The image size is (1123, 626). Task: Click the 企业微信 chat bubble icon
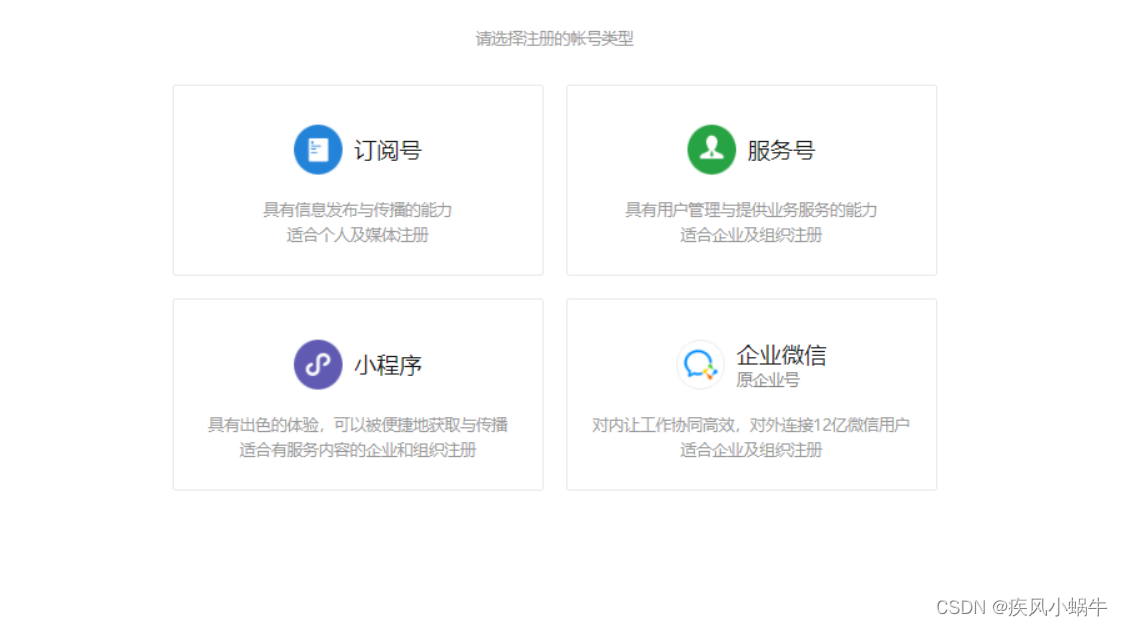pos(700,365)
